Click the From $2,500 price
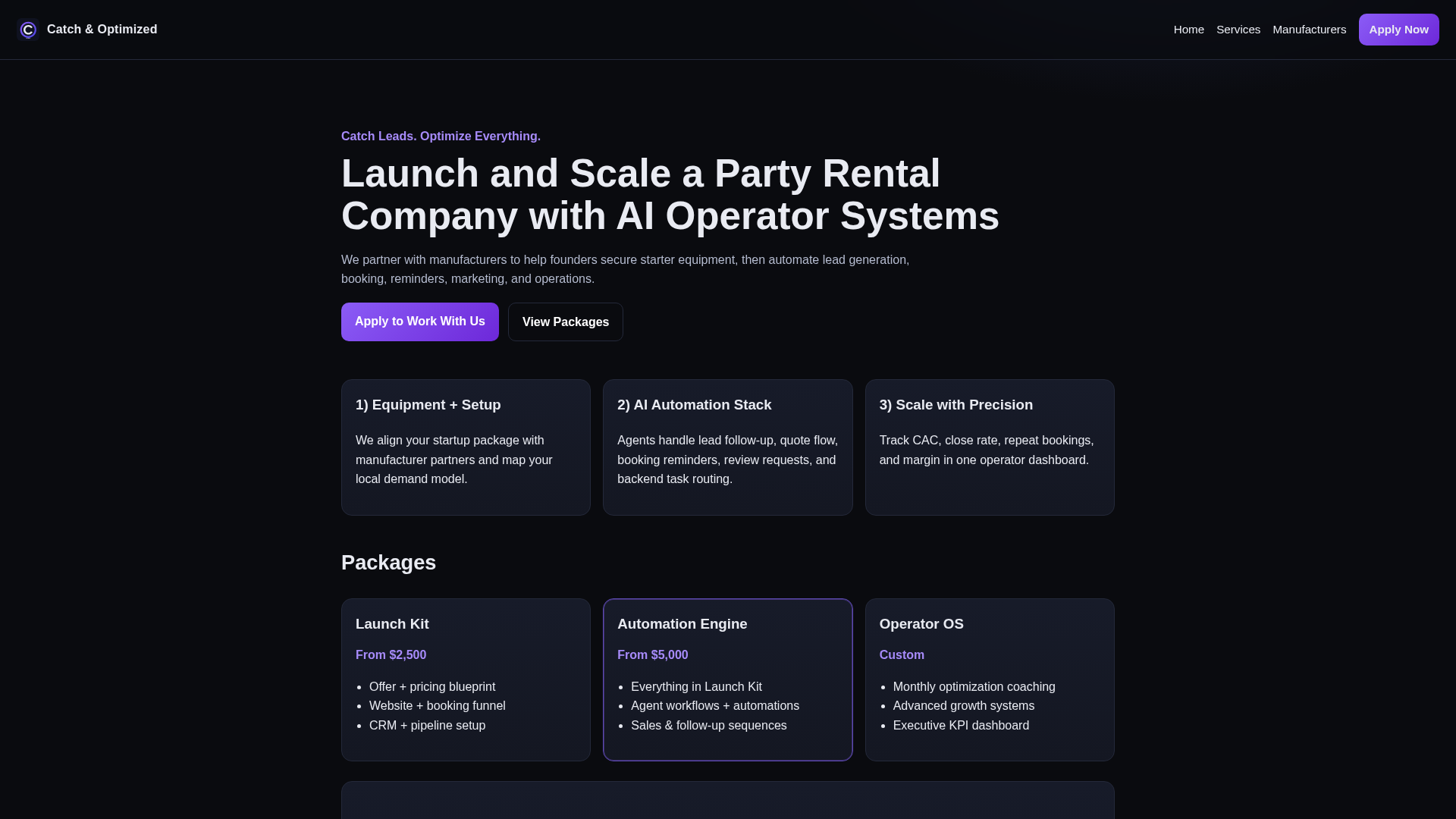1456x819 pixels. point(391,655)
